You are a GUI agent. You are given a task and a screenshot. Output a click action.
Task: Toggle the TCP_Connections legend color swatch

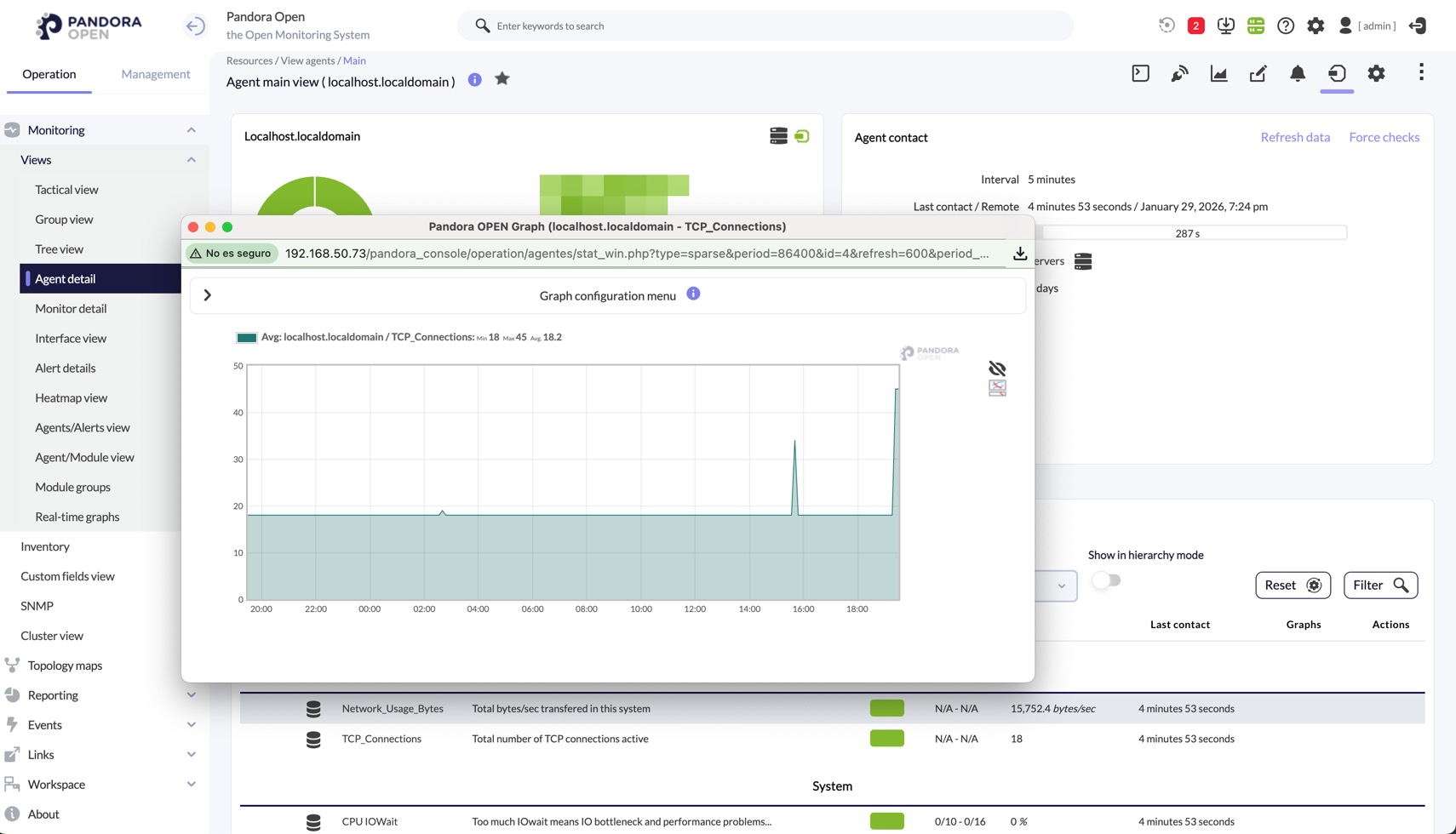click(246, 338)
